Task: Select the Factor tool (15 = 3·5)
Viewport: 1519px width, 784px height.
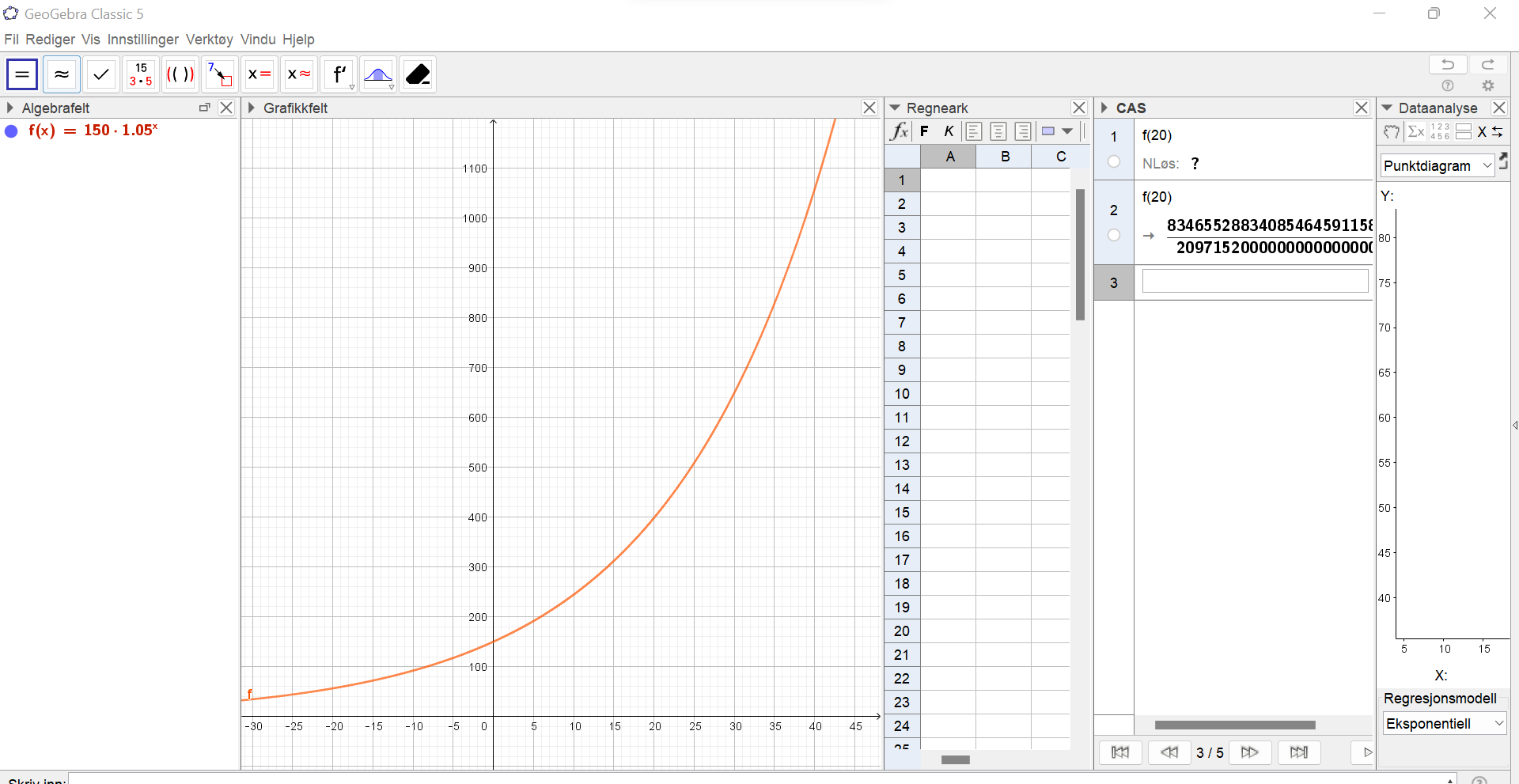Action: tap(141, 74)
